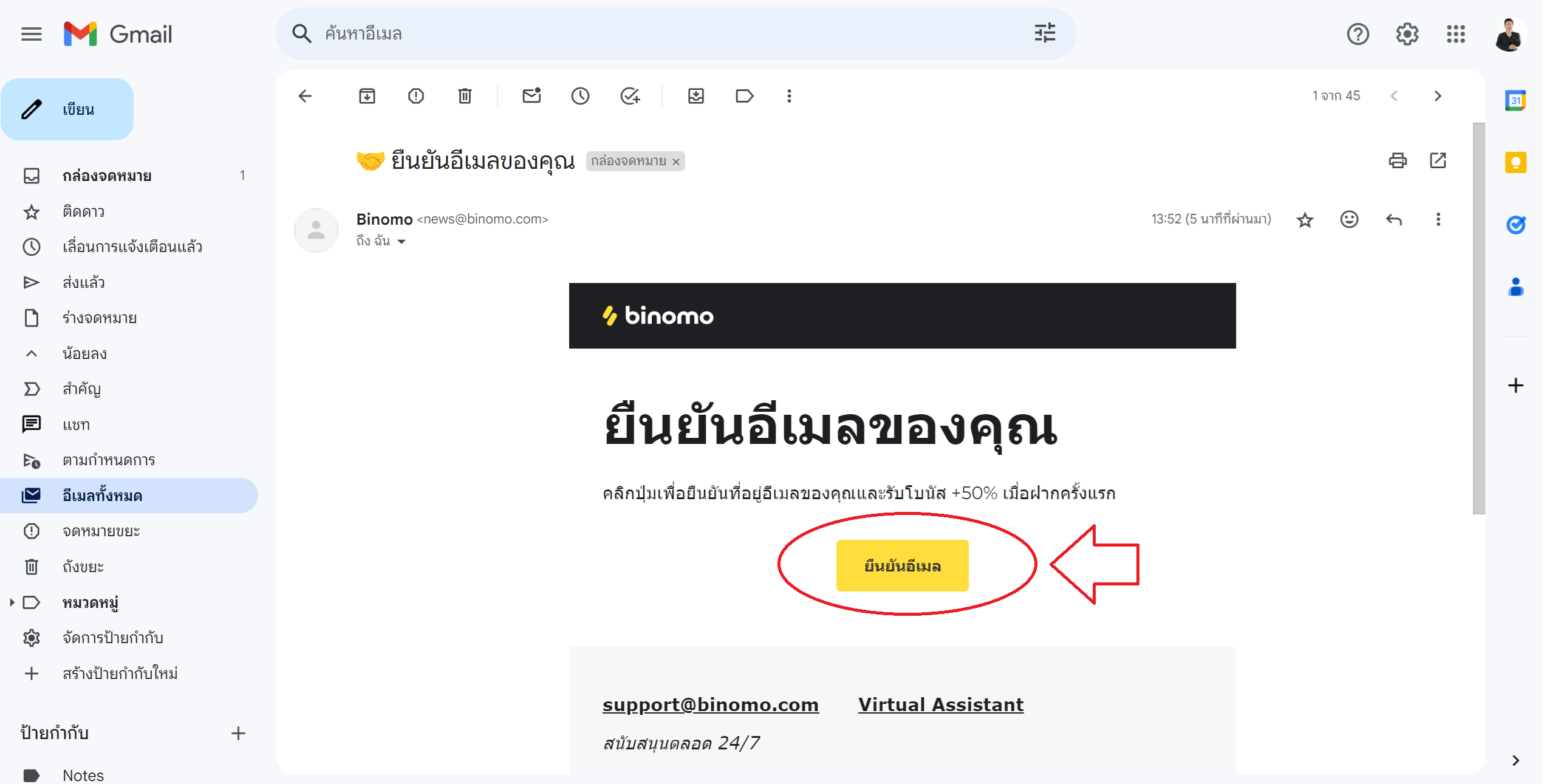The height and width of the screenshot is (784, 1544).
Task: Add an emoji reaction
Action: pos(1349,219)
